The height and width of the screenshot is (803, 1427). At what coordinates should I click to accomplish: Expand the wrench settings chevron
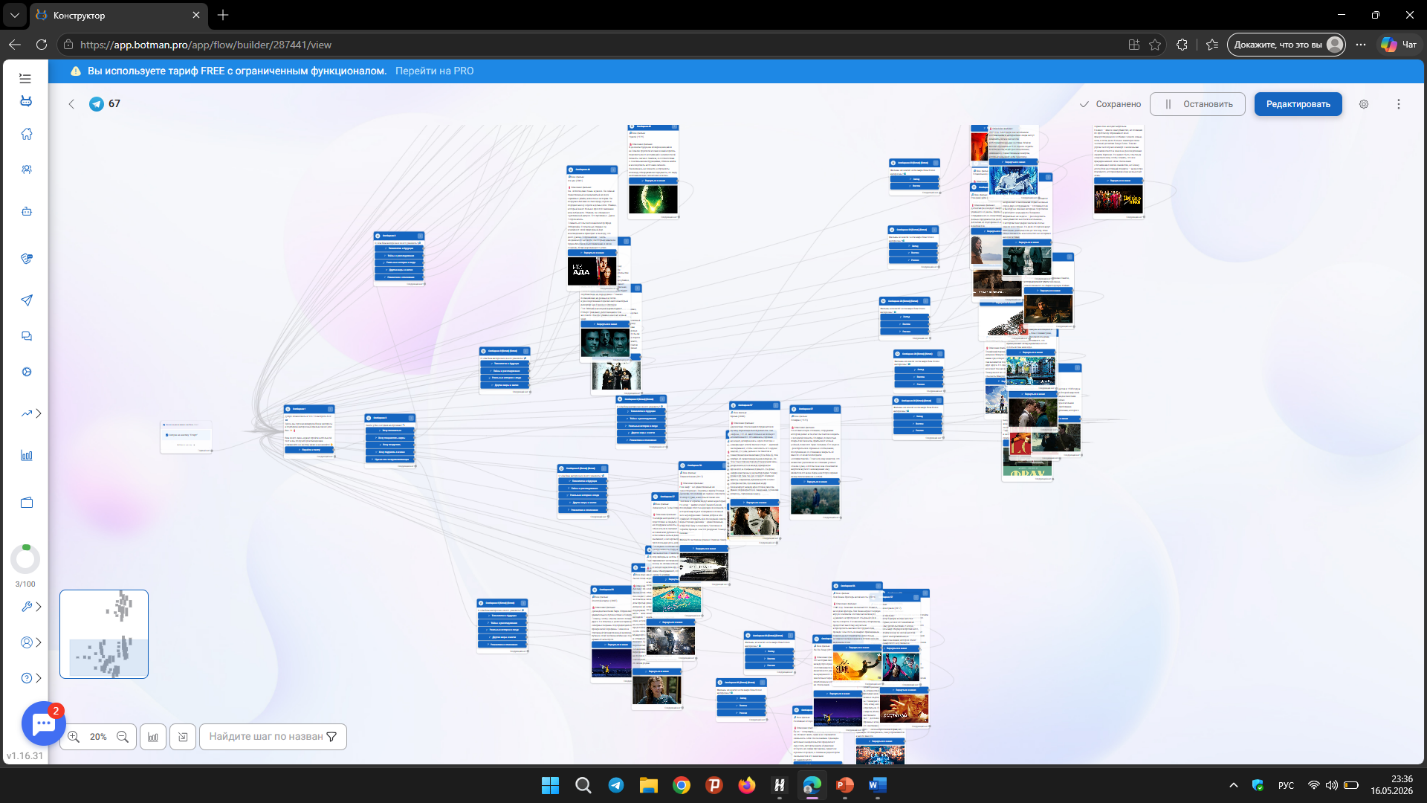(39, 606)
